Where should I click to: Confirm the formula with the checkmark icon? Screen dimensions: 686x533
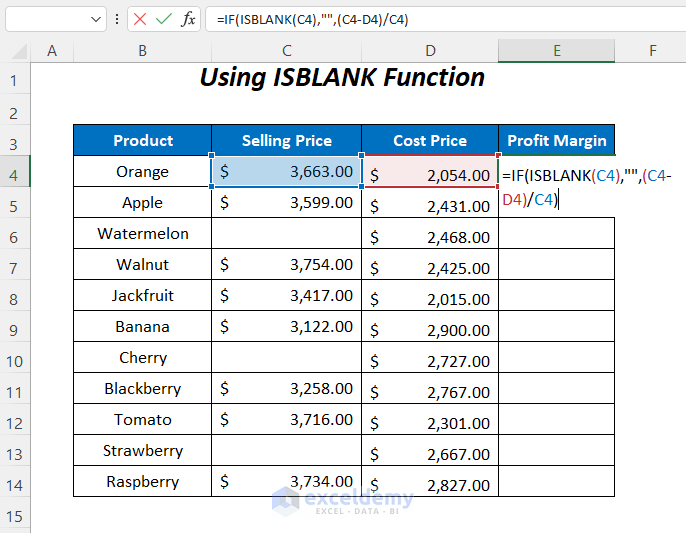point(164,19)
